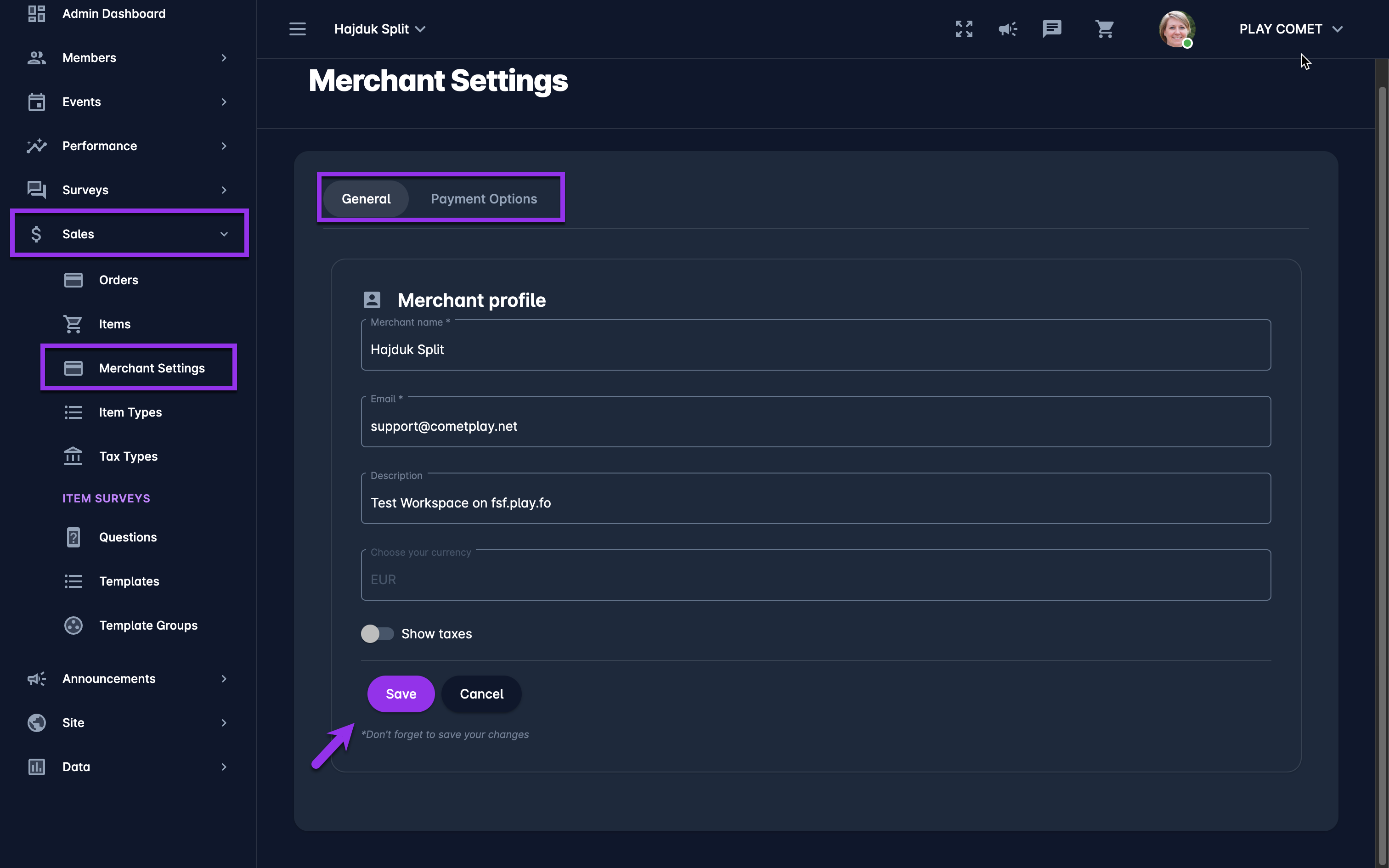Open Tax Types in the sidebar

(x=128, y=457)
